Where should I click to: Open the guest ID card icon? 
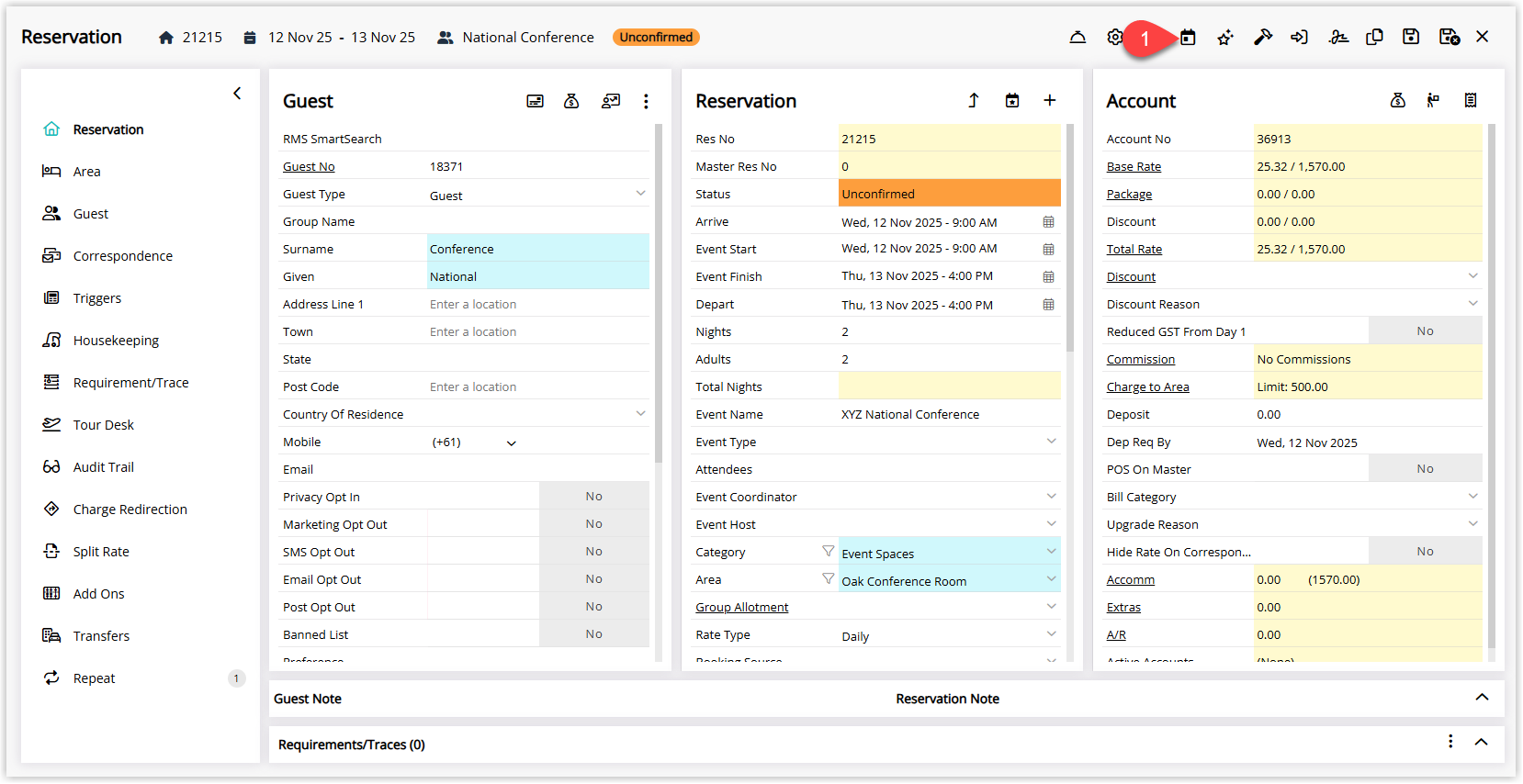535,101
